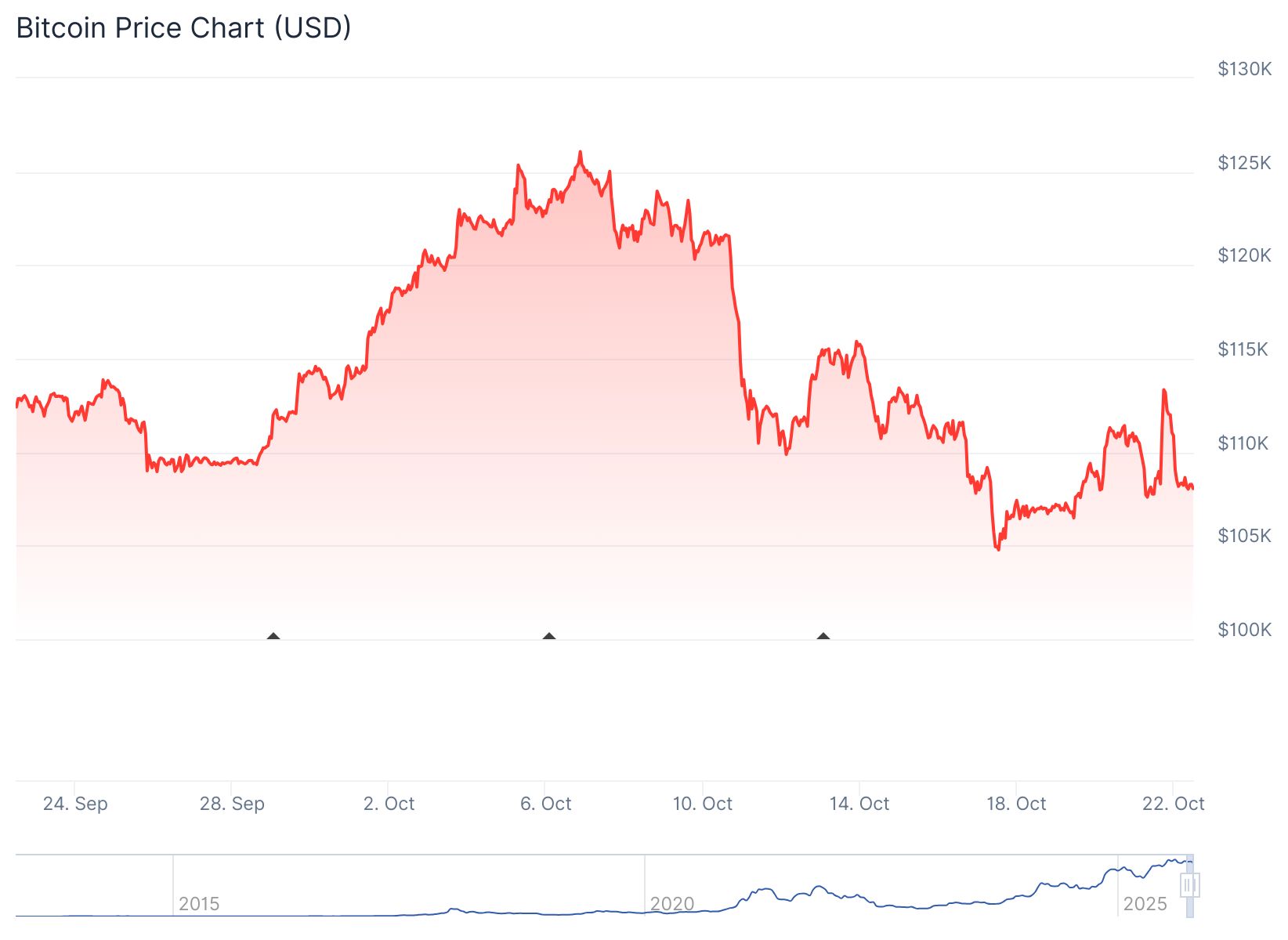
Task: Click the 2015 label in navigator
Action: [199, 904]
